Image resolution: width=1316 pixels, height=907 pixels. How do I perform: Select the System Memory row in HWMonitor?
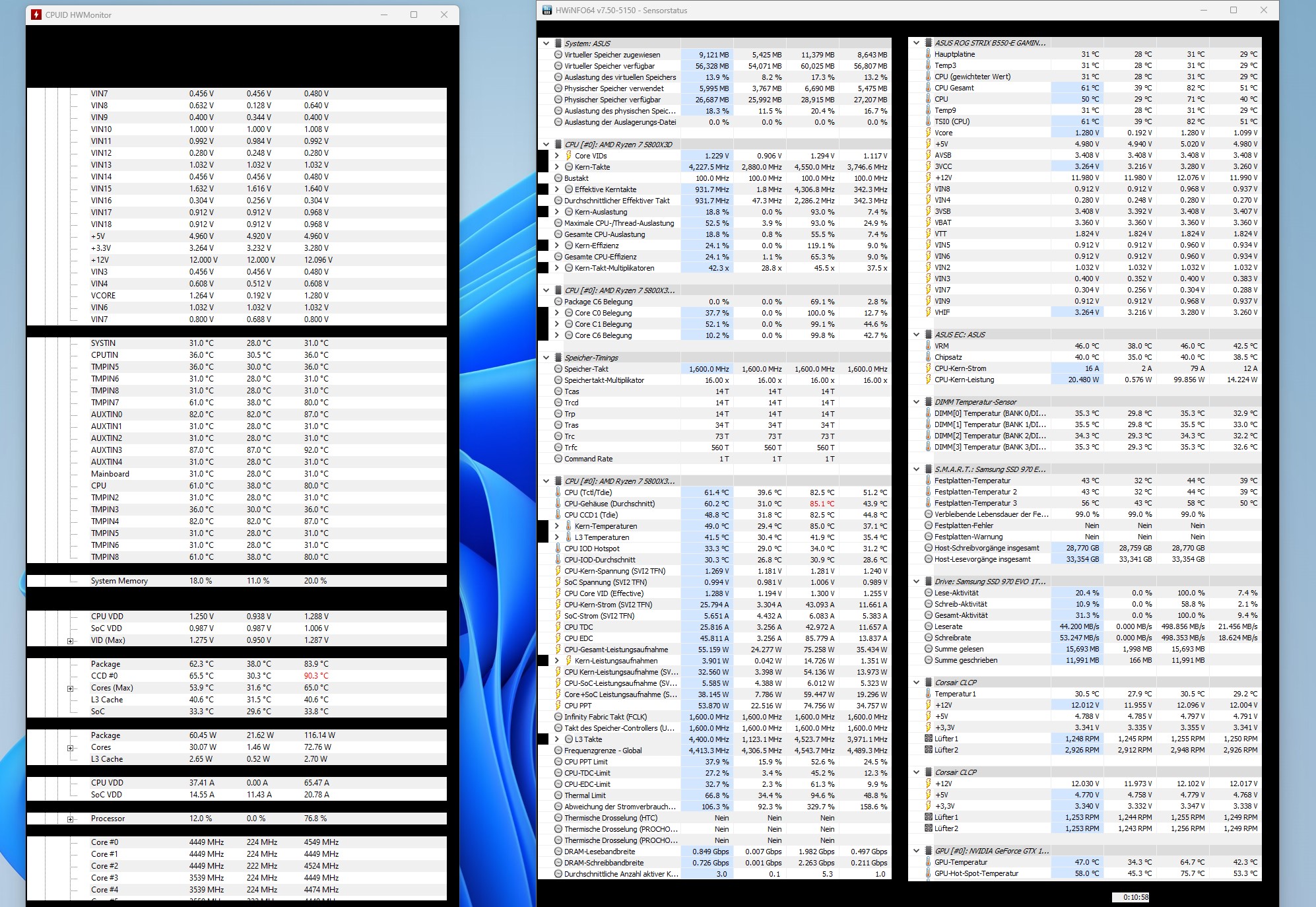[x=119, y=581]
